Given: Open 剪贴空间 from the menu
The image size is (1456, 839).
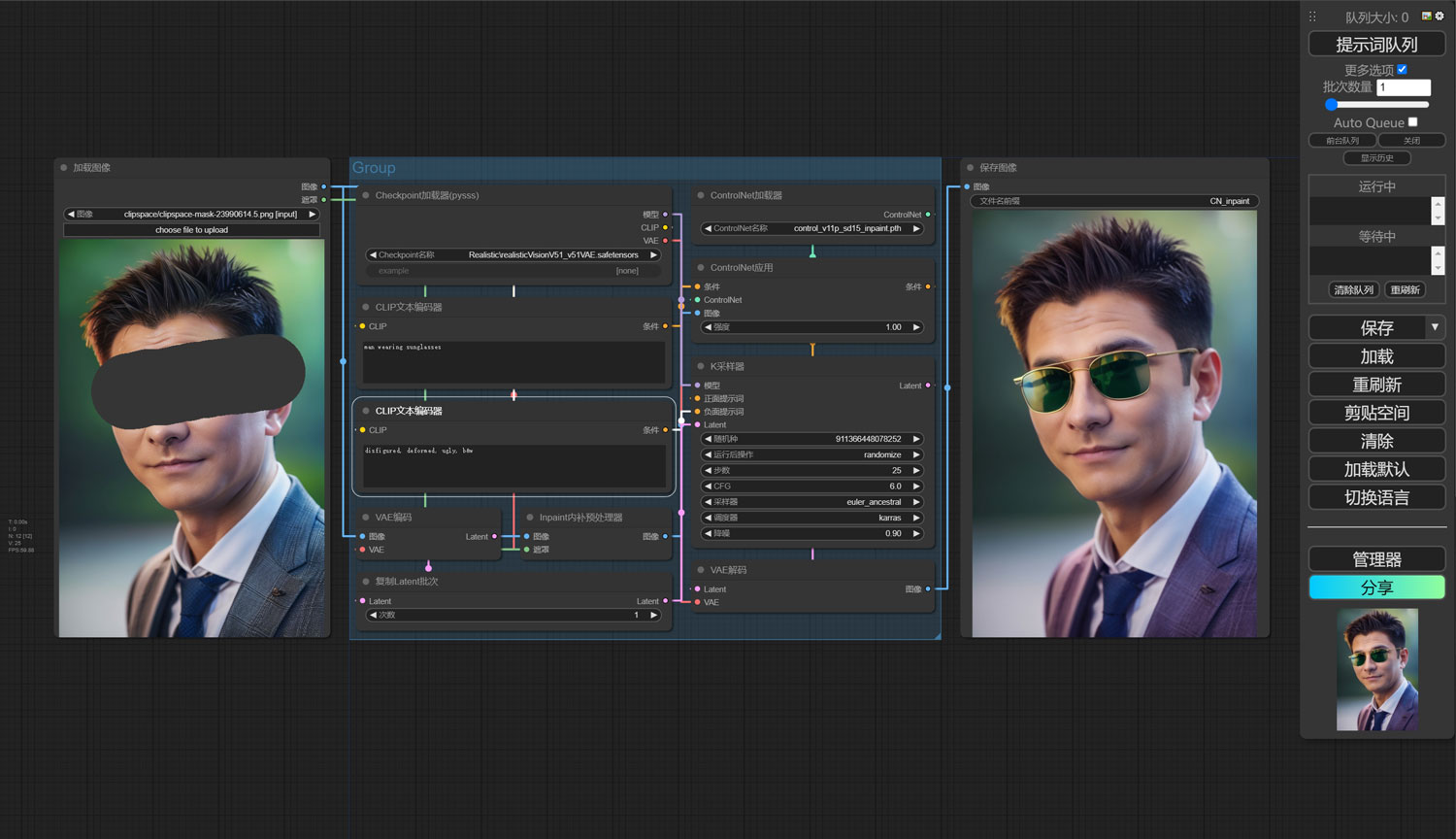Looking at the screenshot, I should [x=1376, y=413].
